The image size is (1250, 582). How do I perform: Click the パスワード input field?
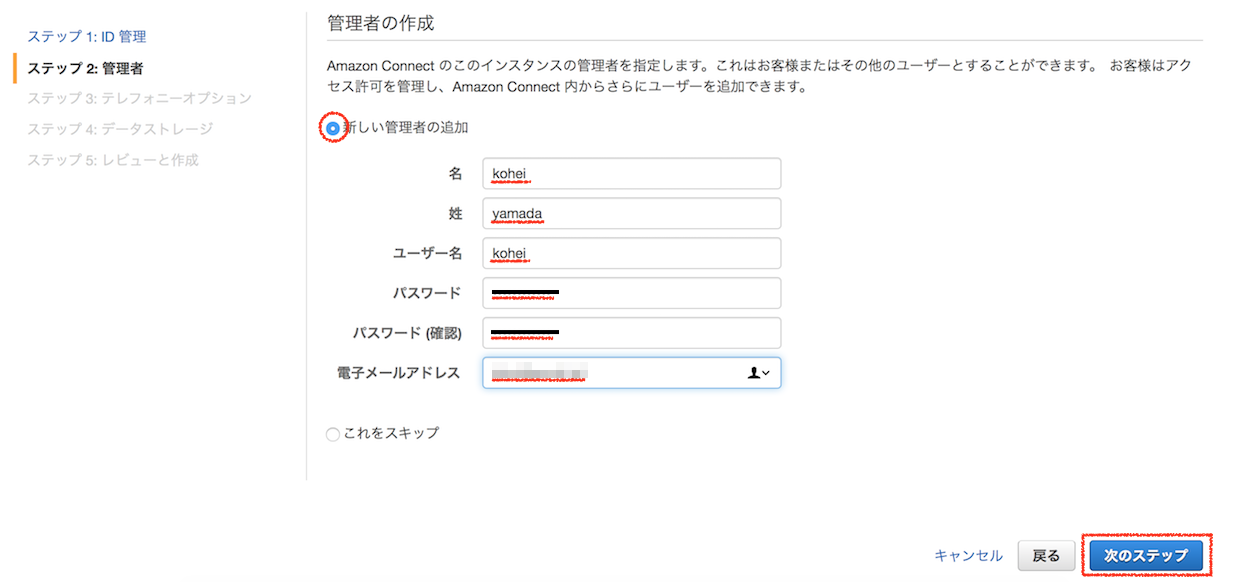pos(632,293)
